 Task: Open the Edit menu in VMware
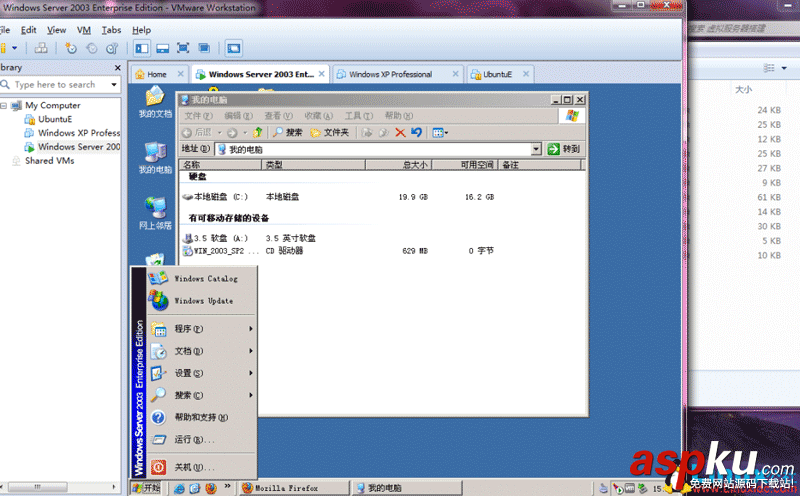[x=29, y=30]
